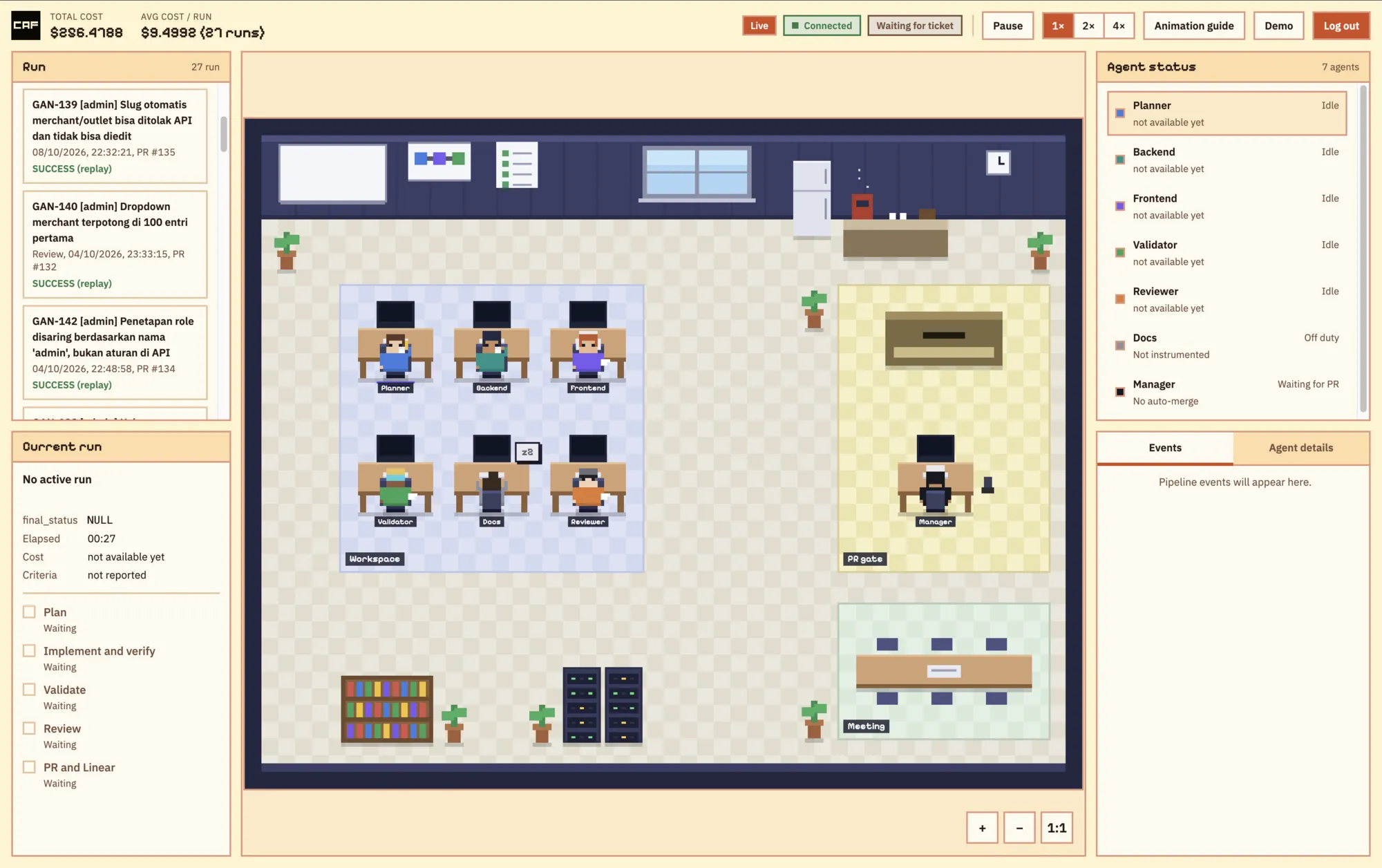Zoom in the office view with plus

pyautogui.click(x=982, y=828)
